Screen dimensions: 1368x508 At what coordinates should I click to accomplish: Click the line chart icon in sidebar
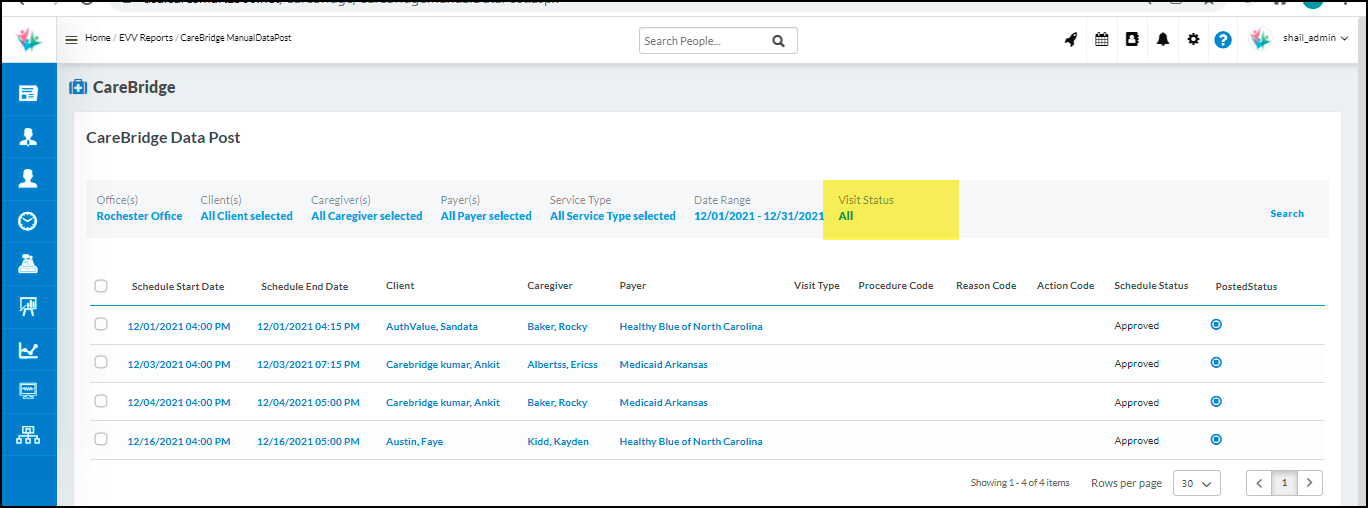(x=28, y=350)
